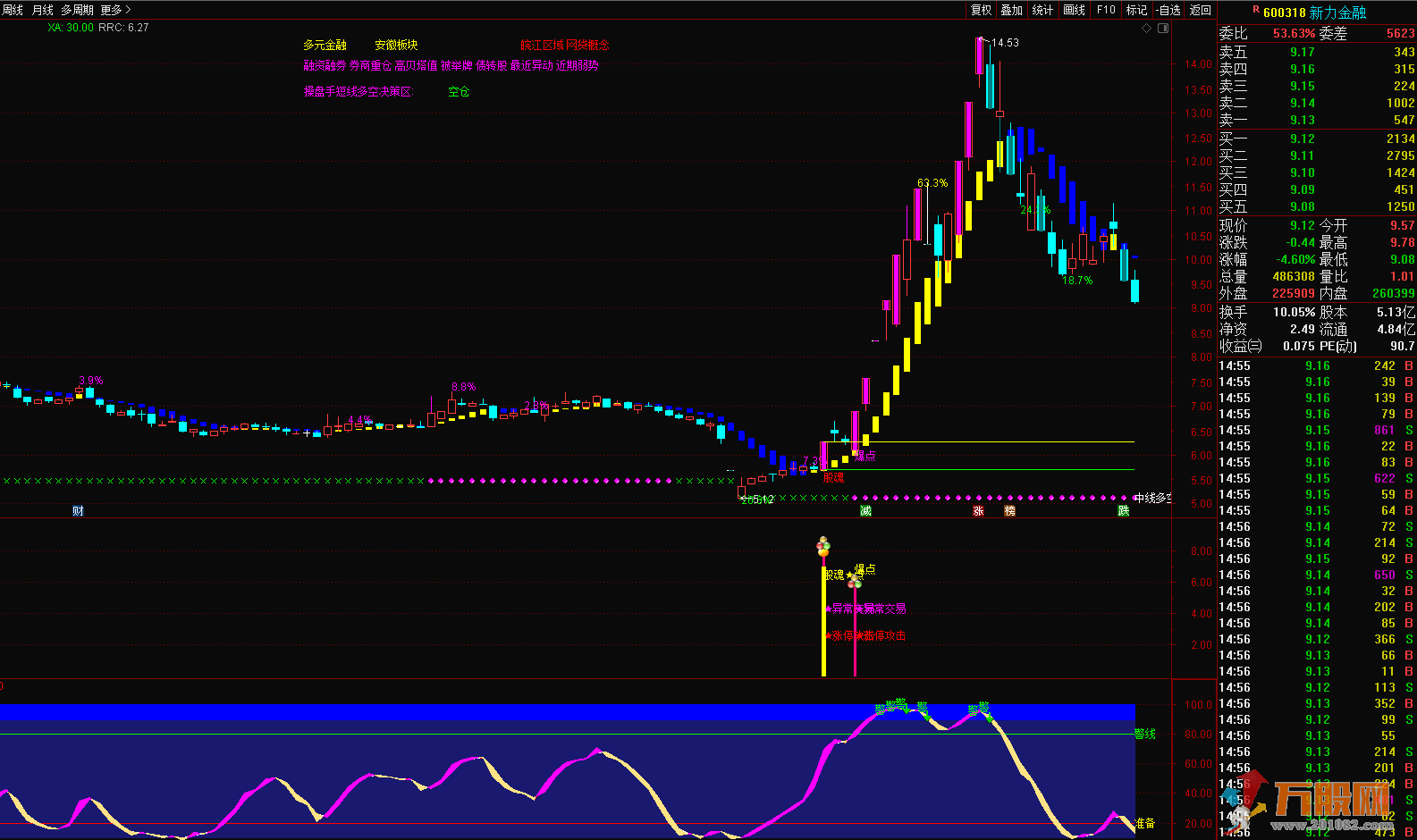The width and height of the screenshot is (1417, 840).
Task: Click the 最近异动 tag
Action: click(x=532, y=65)
